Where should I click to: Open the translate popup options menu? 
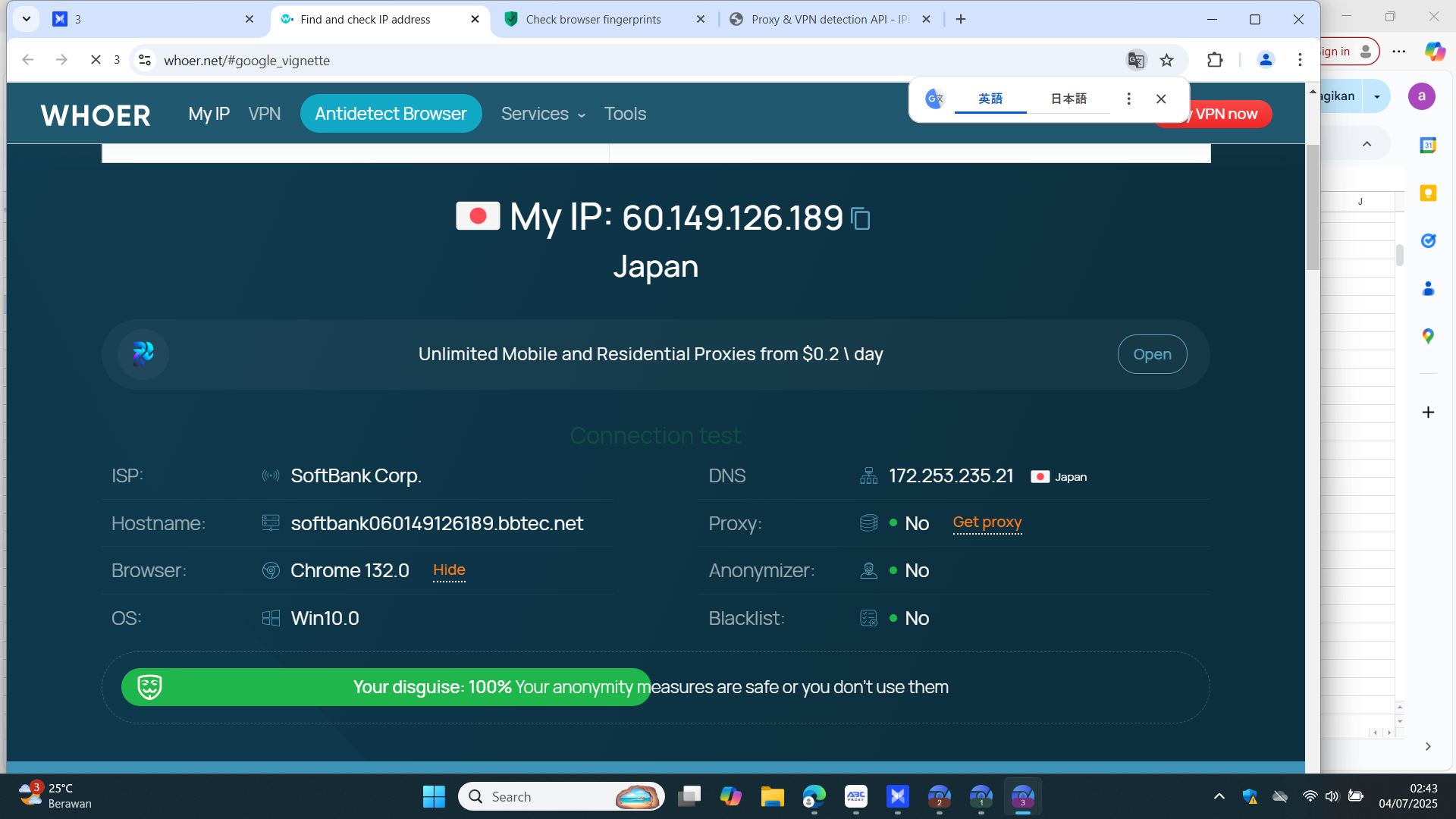coord(1128,99)
